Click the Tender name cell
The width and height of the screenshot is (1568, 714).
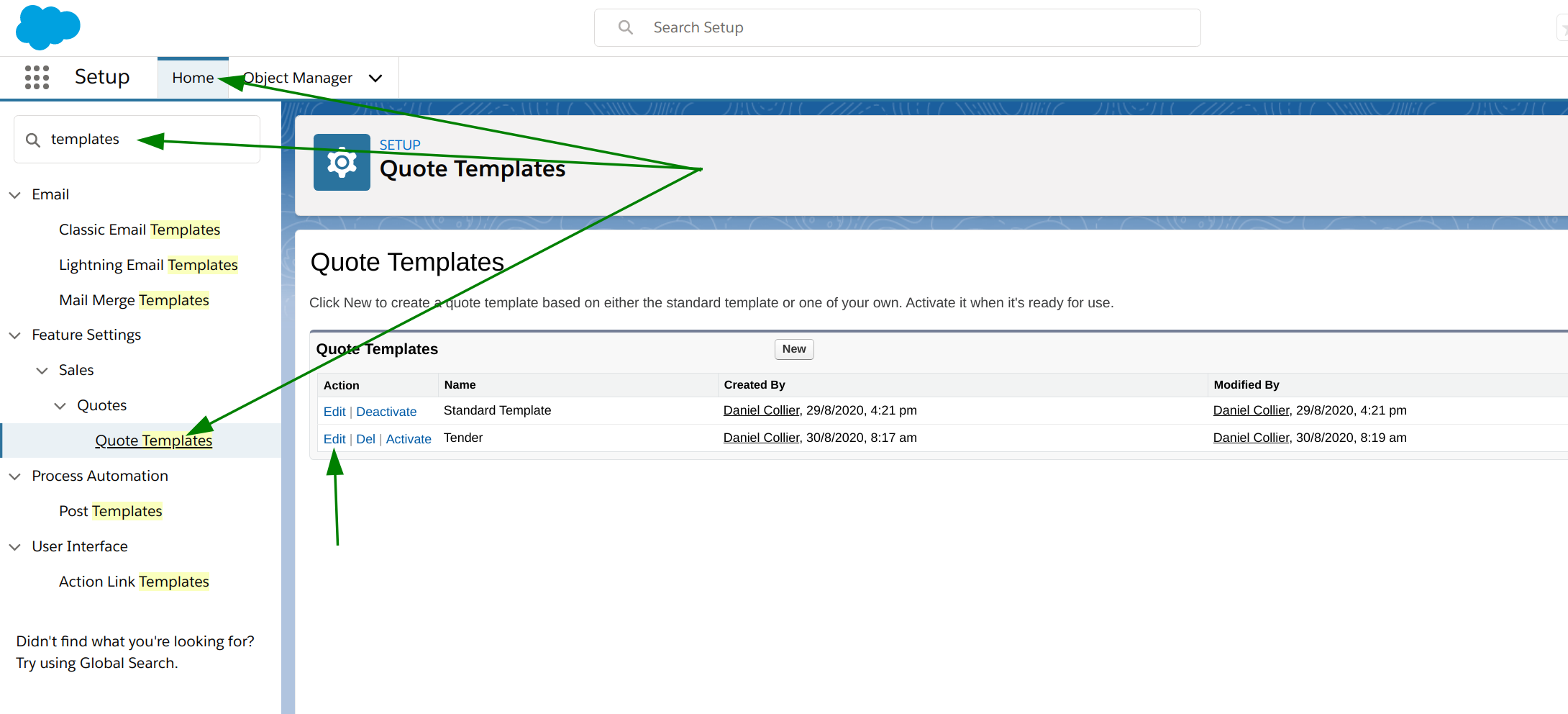pos(463,438)
